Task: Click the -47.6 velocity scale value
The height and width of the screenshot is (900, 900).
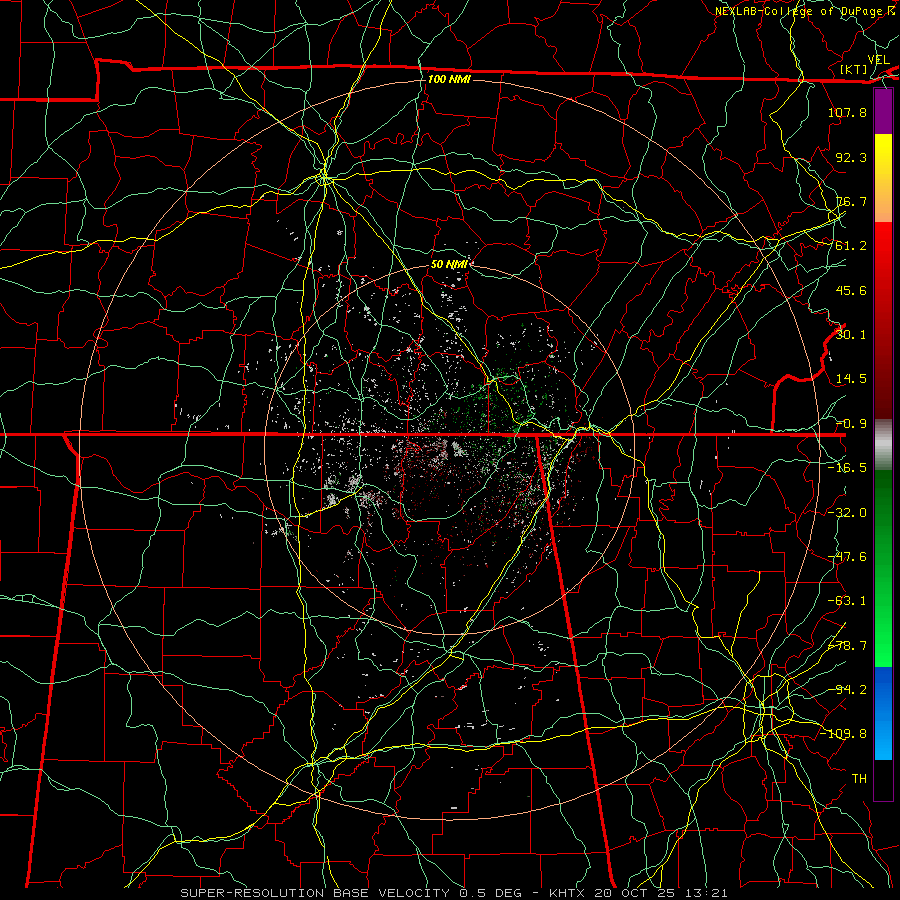Action: 847,557
